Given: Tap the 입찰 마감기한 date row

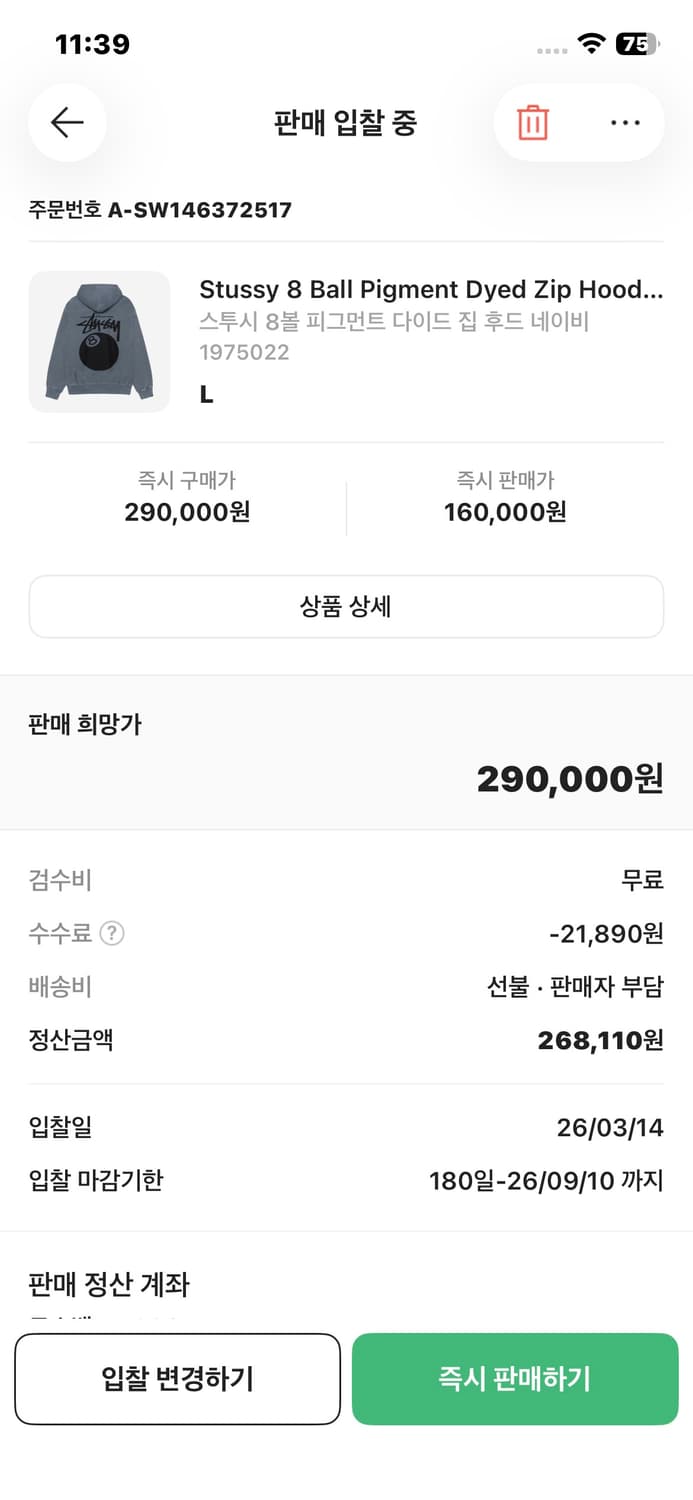Looking at the screenshot, I should 346,1180.
